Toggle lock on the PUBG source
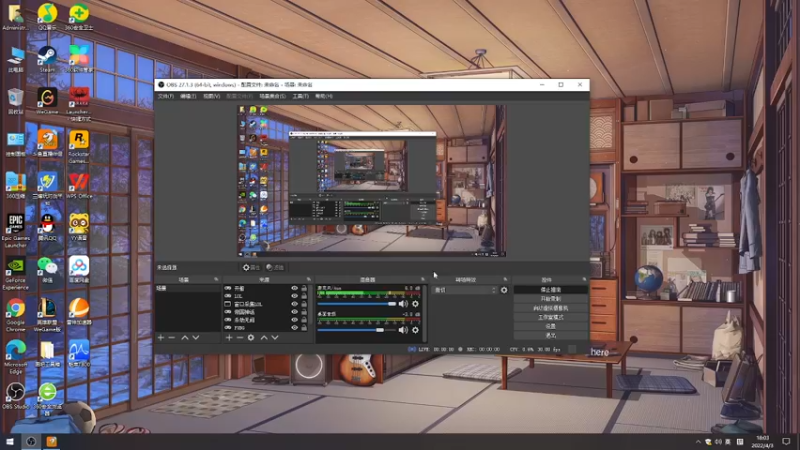Viewport: 800px width, 450px height. coord(304,328)
